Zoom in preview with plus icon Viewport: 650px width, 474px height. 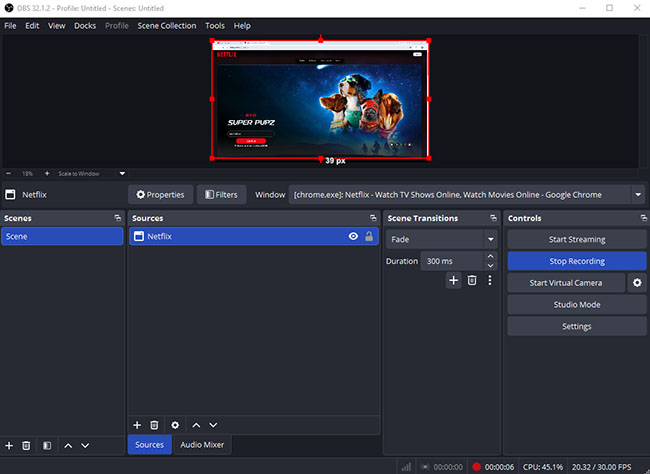click(x=47, y=173)
